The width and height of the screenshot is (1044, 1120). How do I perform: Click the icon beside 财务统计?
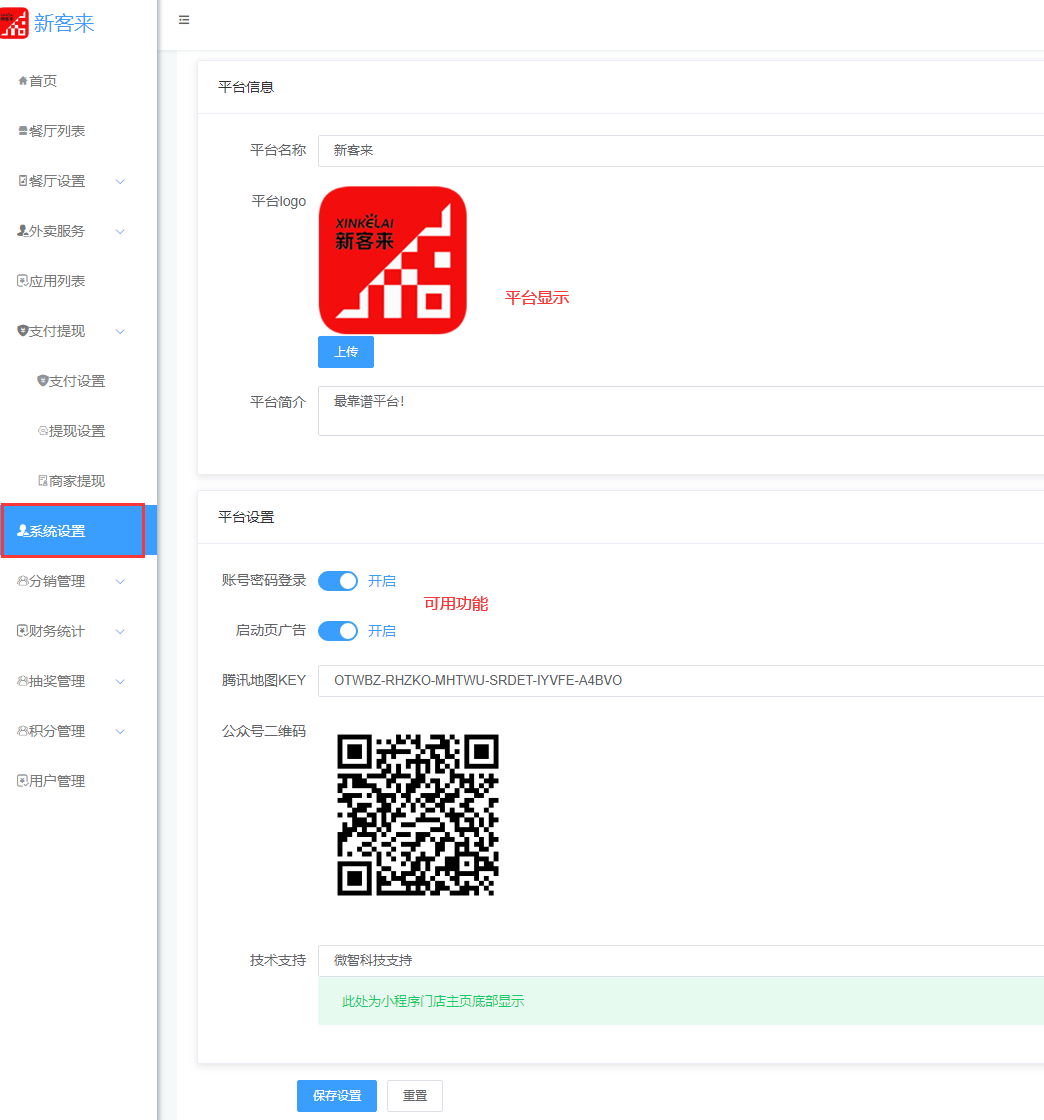click(x=23, y=631)
